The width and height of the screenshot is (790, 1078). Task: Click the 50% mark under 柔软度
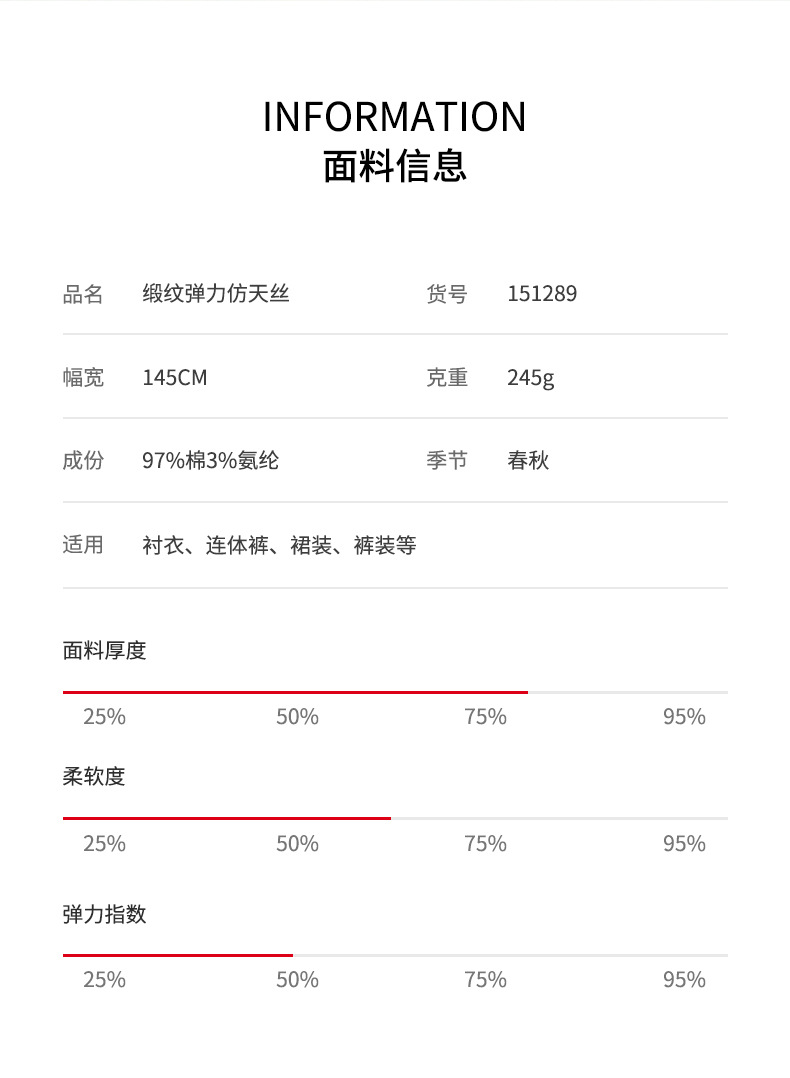(297, 844)
